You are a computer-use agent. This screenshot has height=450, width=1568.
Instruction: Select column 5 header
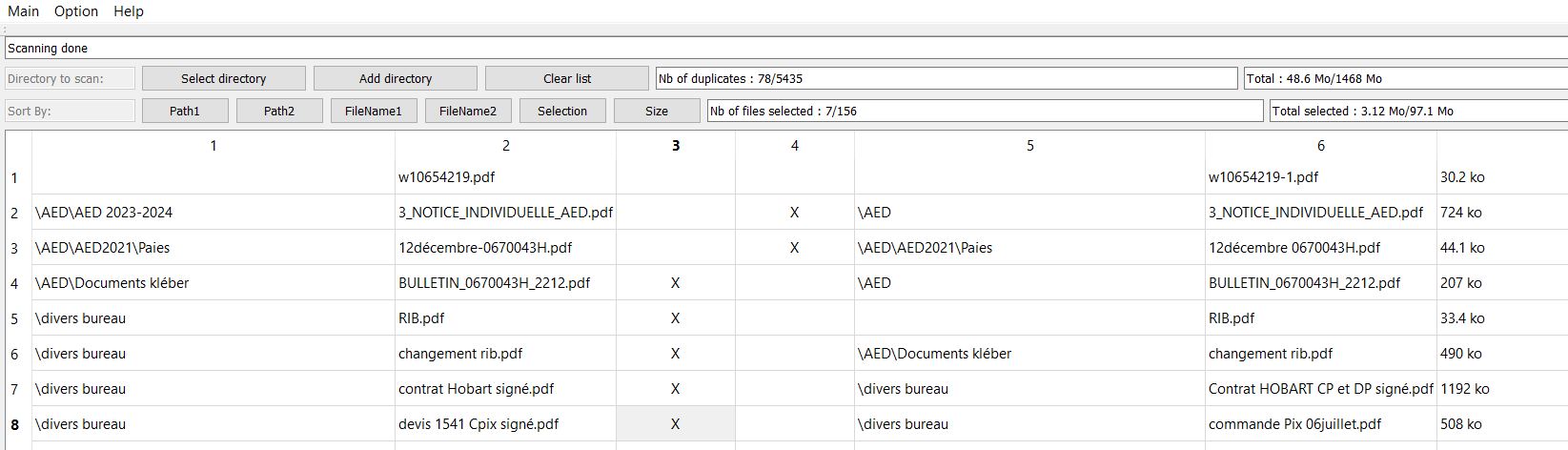click(1029, 146)
